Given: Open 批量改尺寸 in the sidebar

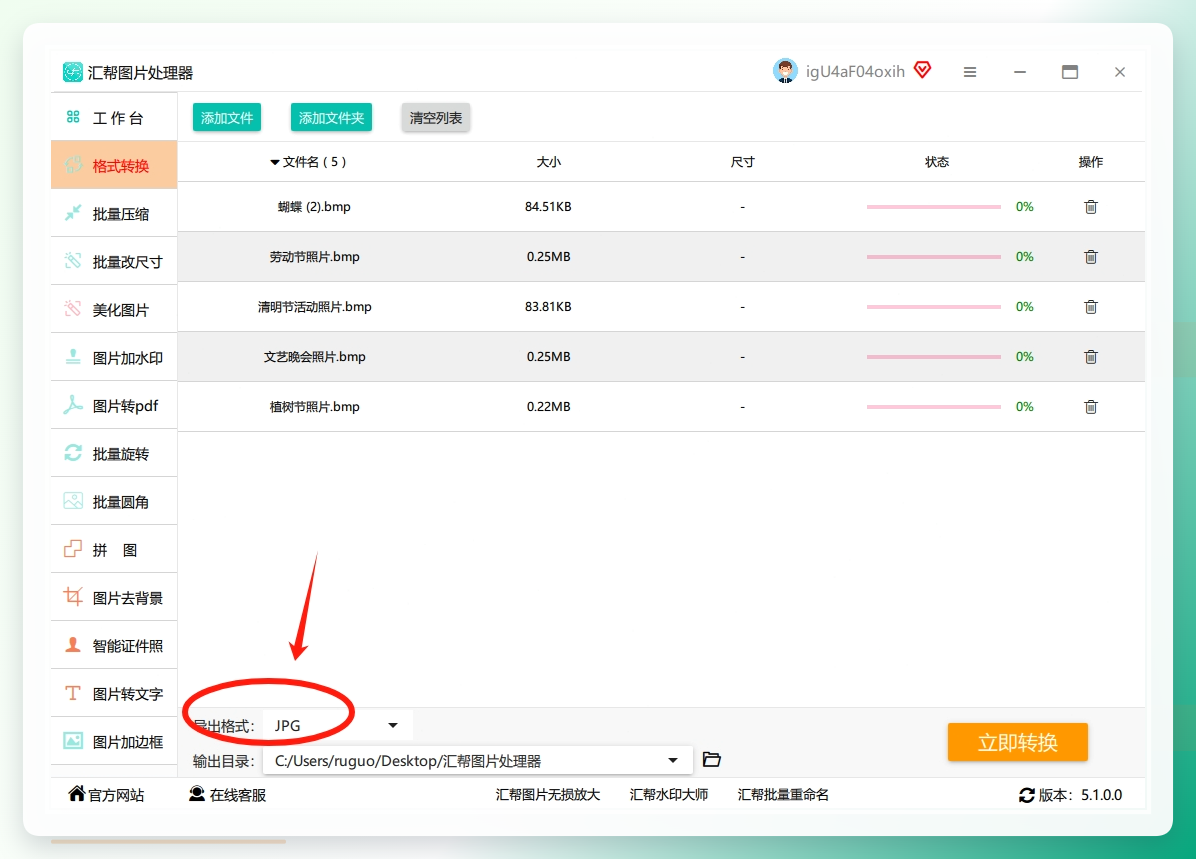Looking at the screenshot, I should pyautogui.click(x=114, y=262).
